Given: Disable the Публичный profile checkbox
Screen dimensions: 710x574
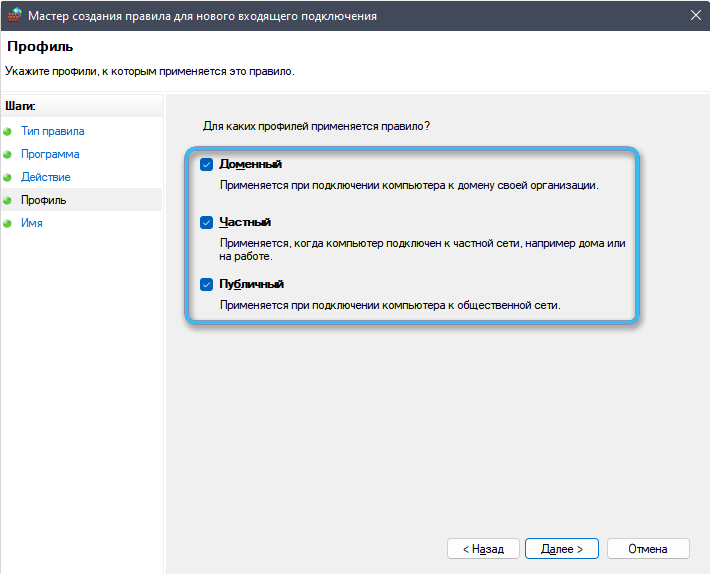Looking at the screenshot, I should (206, 284).
